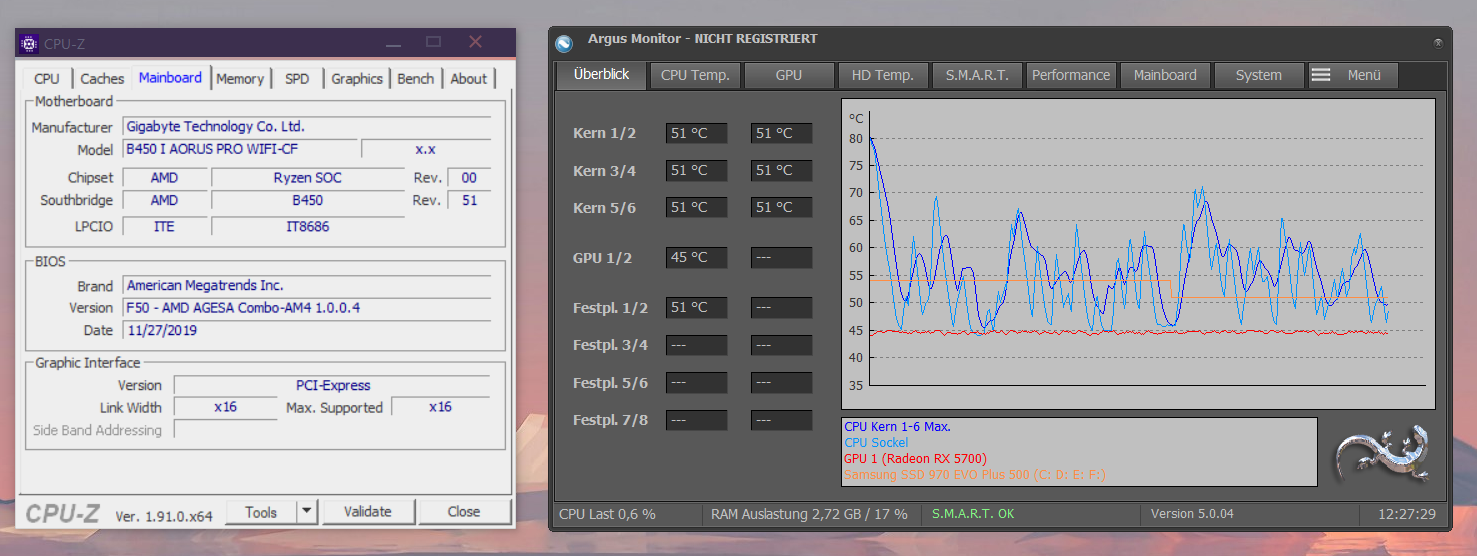The height and width of the screenshot is (556, 1477).
Task: Click the BIOS Brand American Megatrends Inc.
Action: 306,286
